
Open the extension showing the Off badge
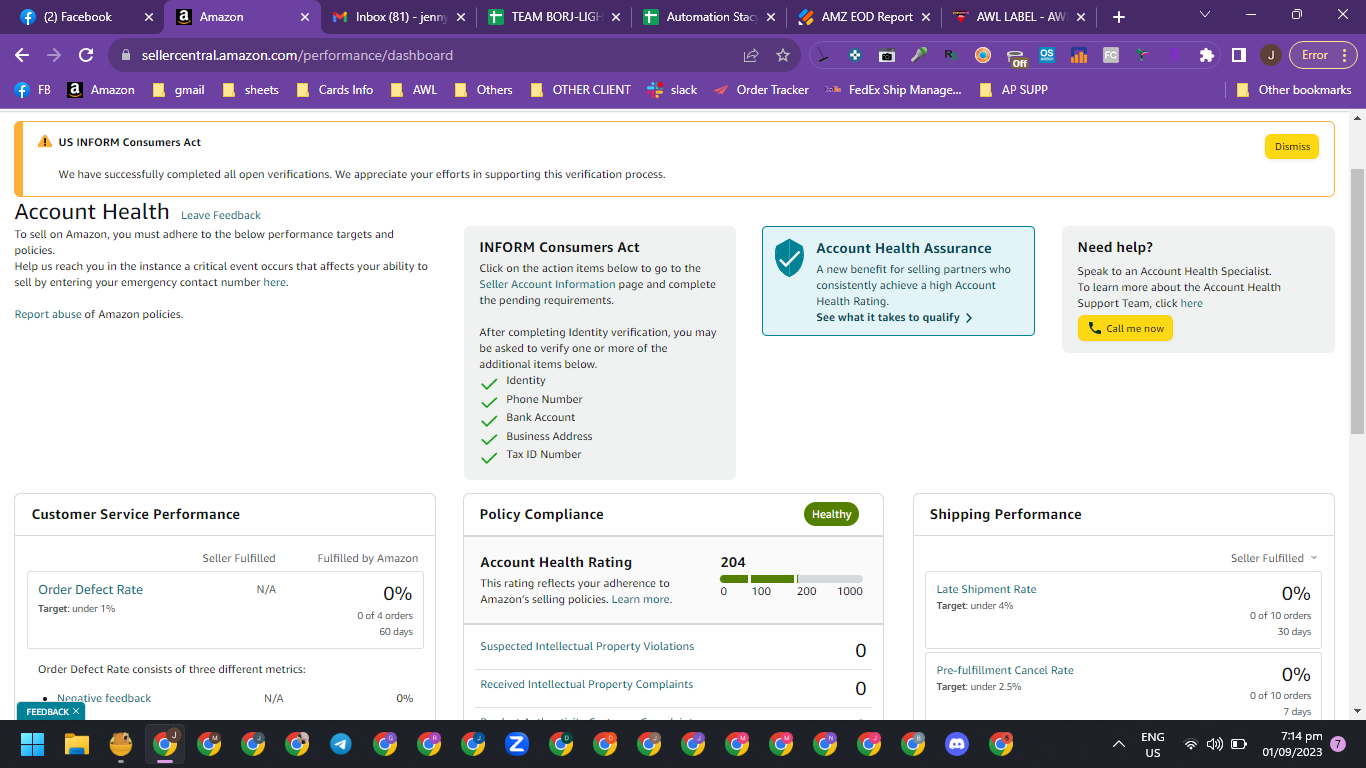(x=1016, y=57)
